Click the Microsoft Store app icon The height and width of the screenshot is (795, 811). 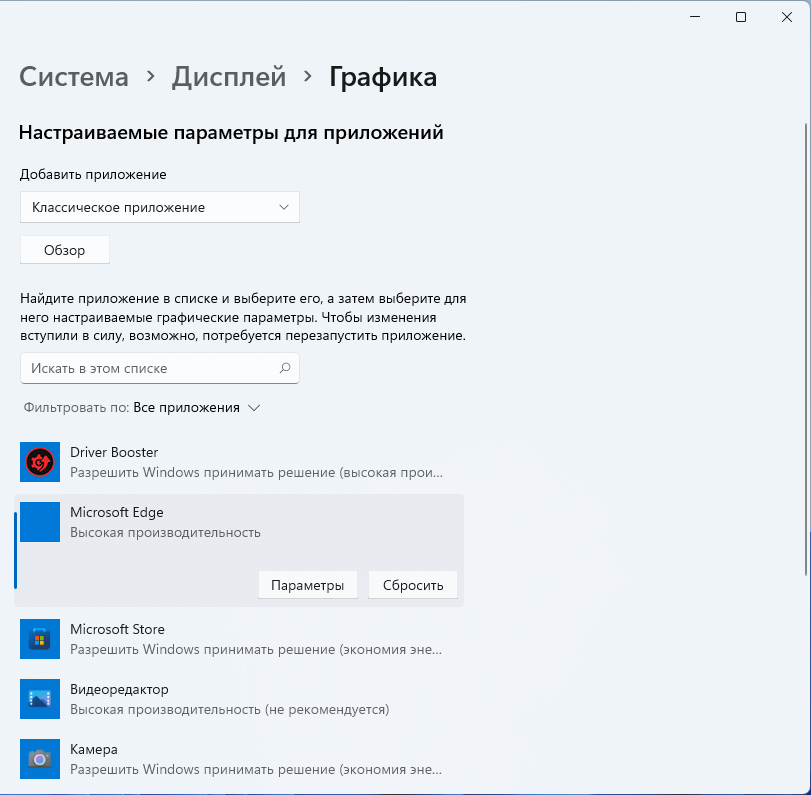tap(40, 639)
